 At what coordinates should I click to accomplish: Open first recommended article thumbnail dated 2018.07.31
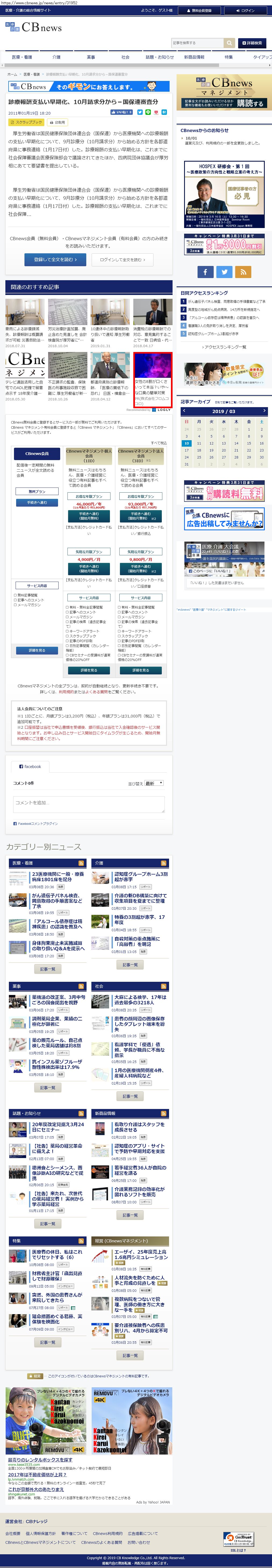(25, 312)
